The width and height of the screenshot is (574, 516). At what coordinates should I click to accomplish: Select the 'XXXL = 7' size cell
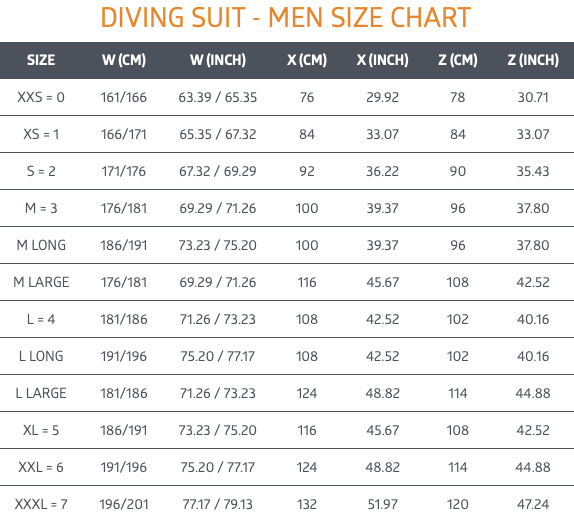pos(41,504)
